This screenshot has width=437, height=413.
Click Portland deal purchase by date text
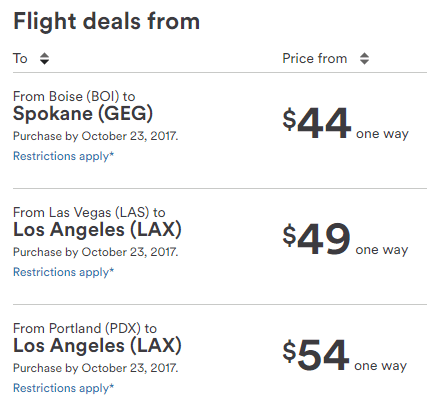pyautogui.click(x=96, y=368)
